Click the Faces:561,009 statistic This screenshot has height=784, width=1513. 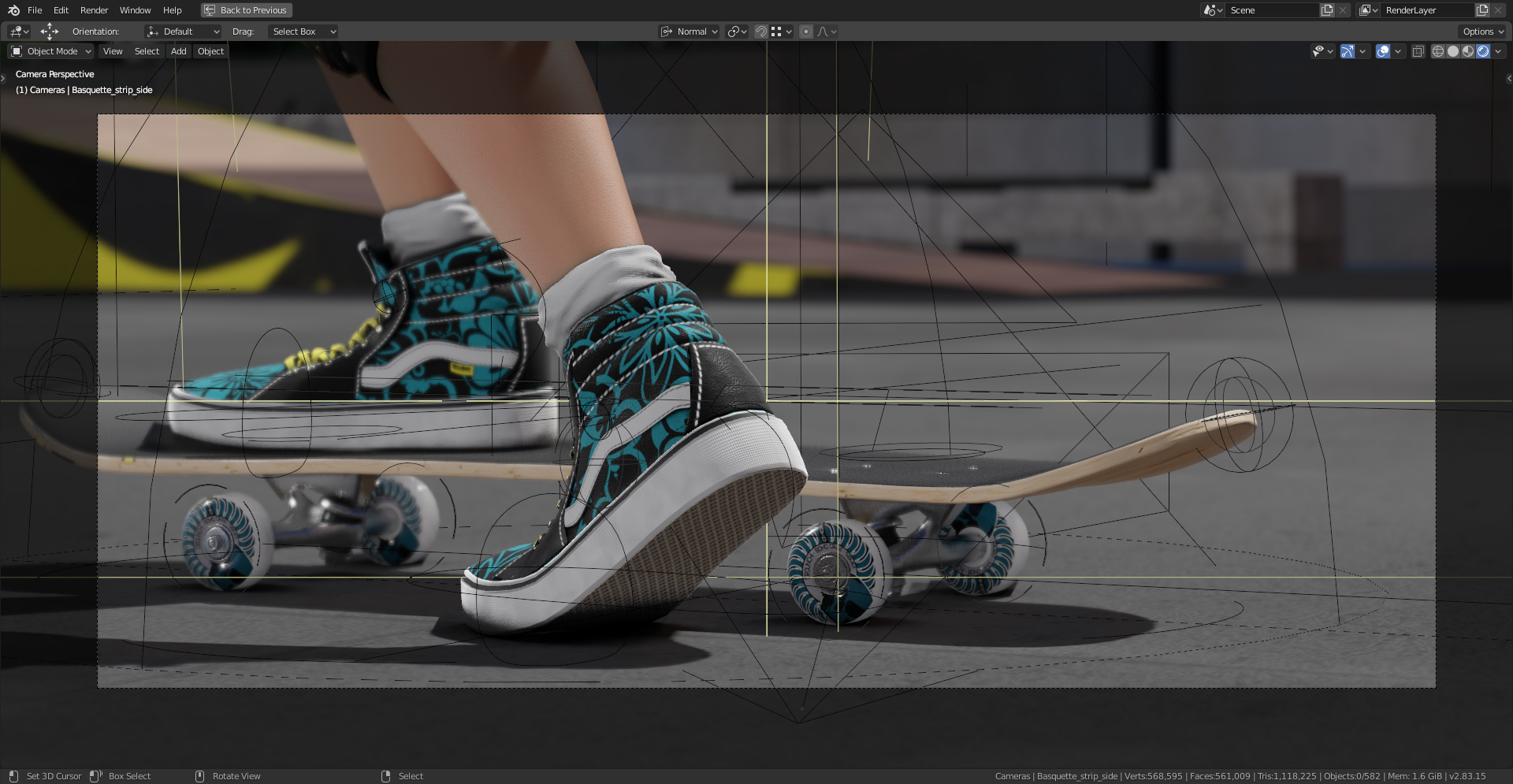pyautogui.click(x=1220, y=776)
